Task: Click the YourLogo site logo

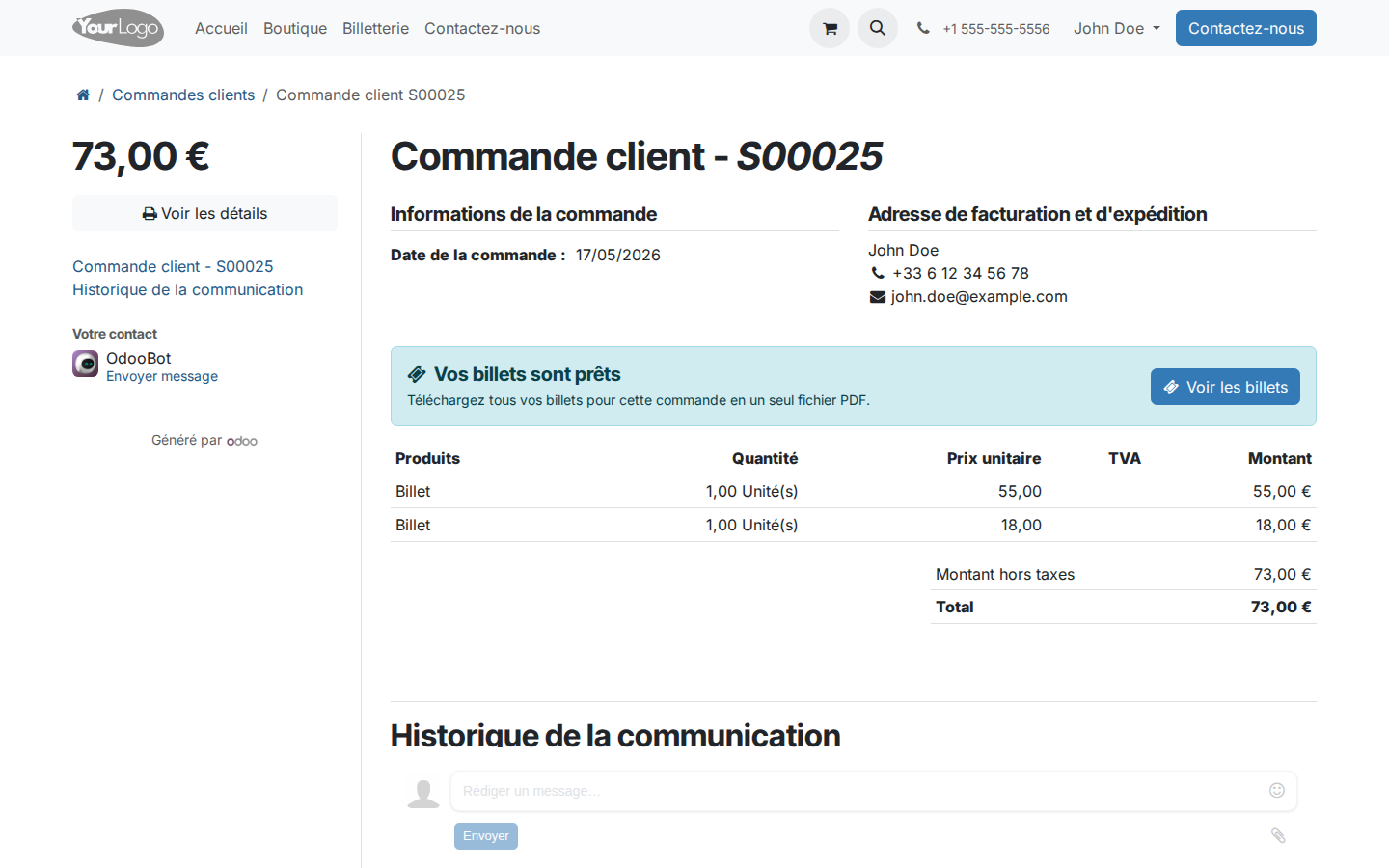Action: (118, 28)
